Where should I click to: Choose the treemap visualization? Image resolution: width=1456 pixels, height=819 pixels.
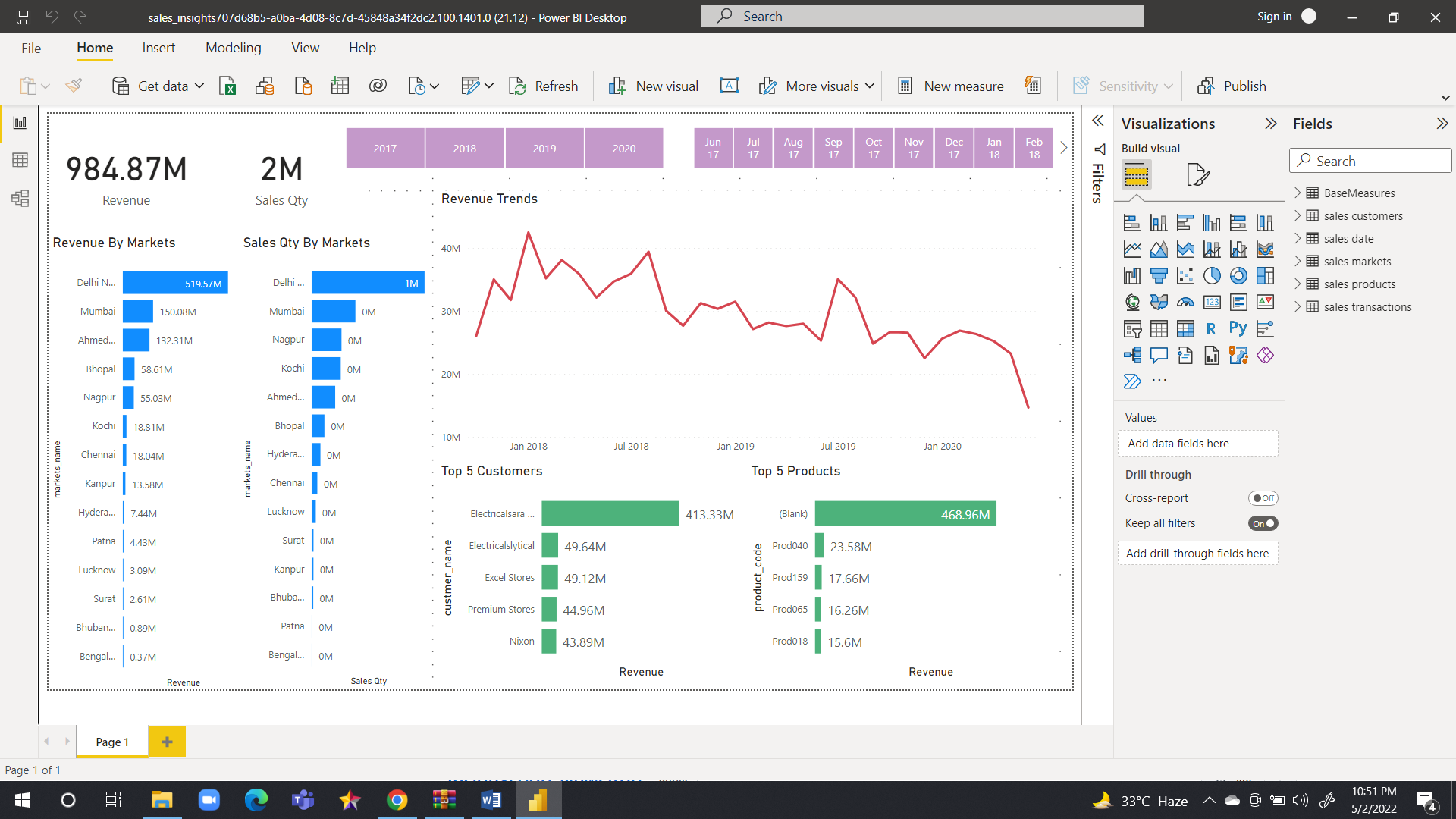pos(1265,275)
